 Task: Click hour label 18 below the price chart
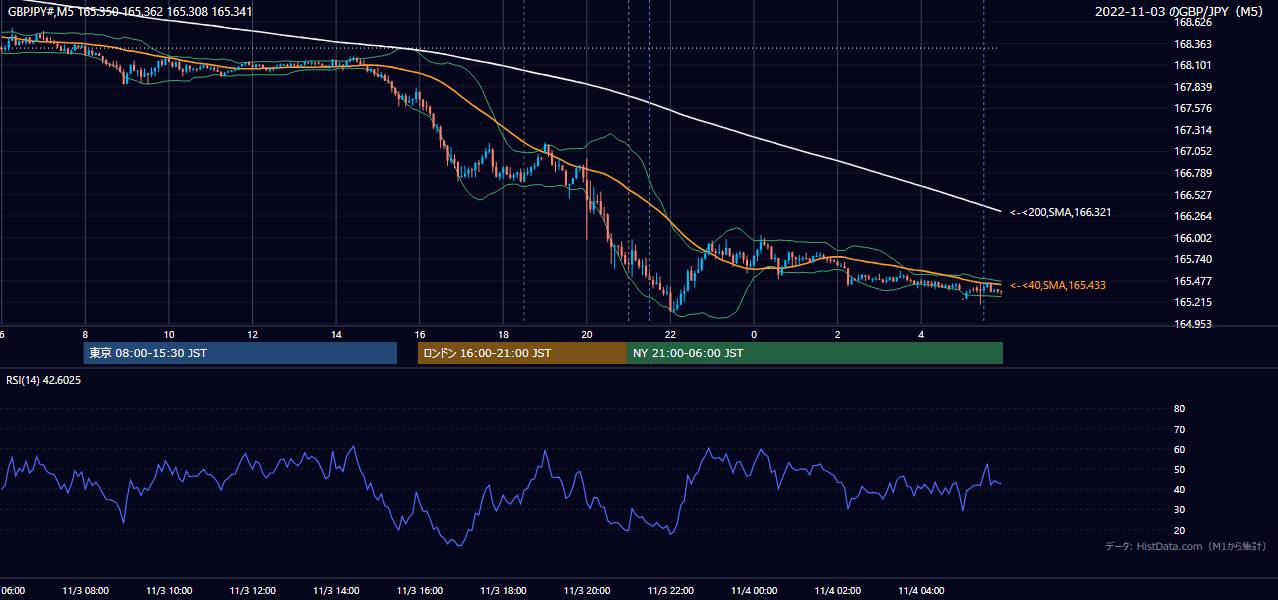coord(504,334)
